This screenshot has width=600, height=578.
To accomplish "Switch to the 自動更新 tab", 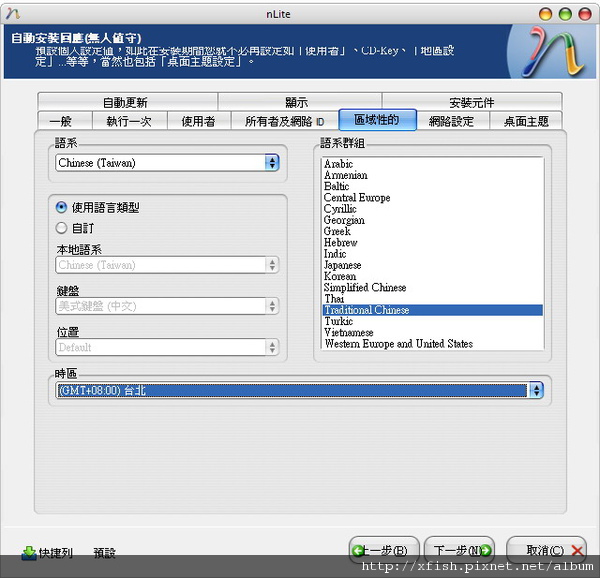I will [127, 102].
